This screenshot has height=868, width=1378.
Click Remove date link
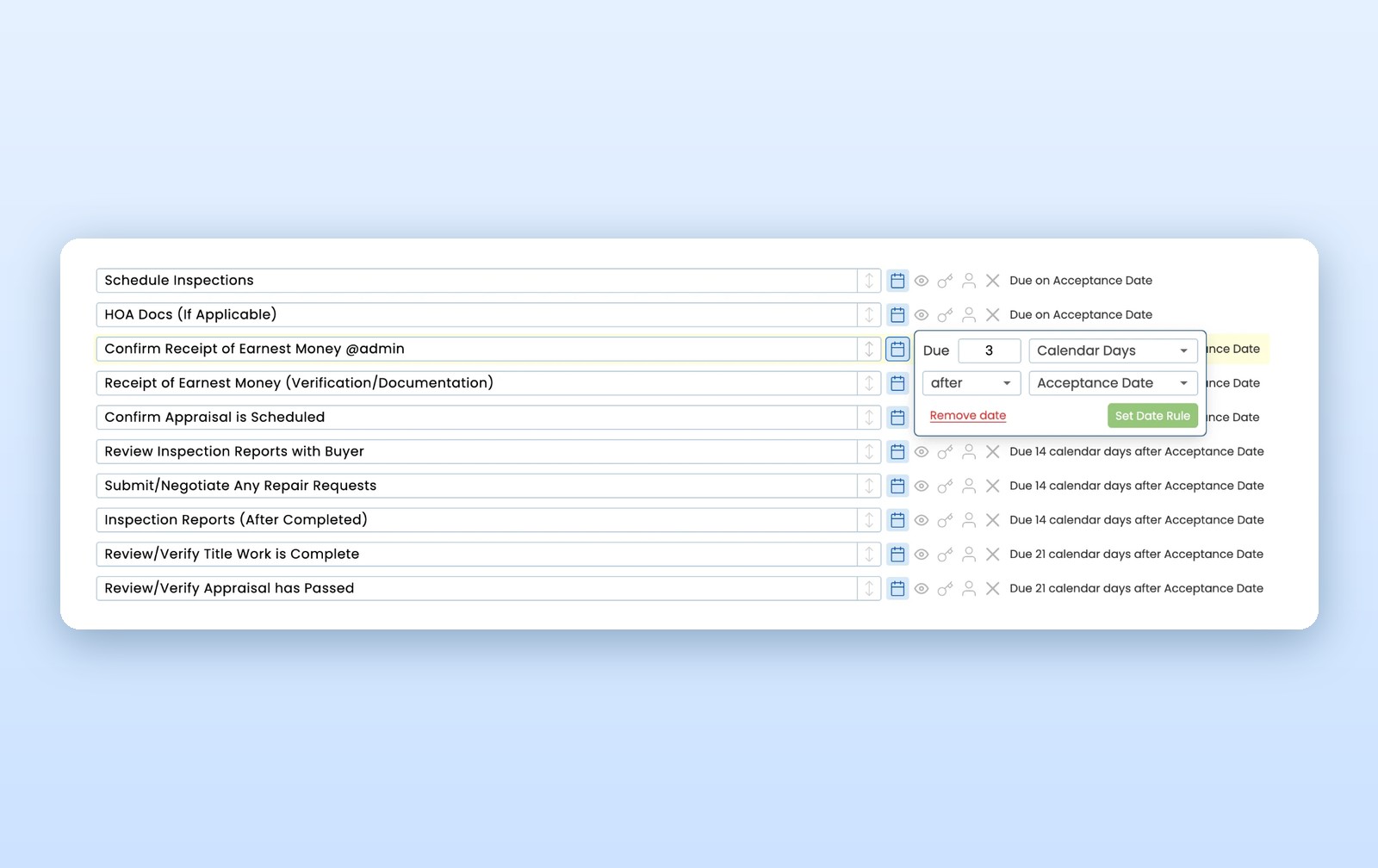[x=968, y=416]
